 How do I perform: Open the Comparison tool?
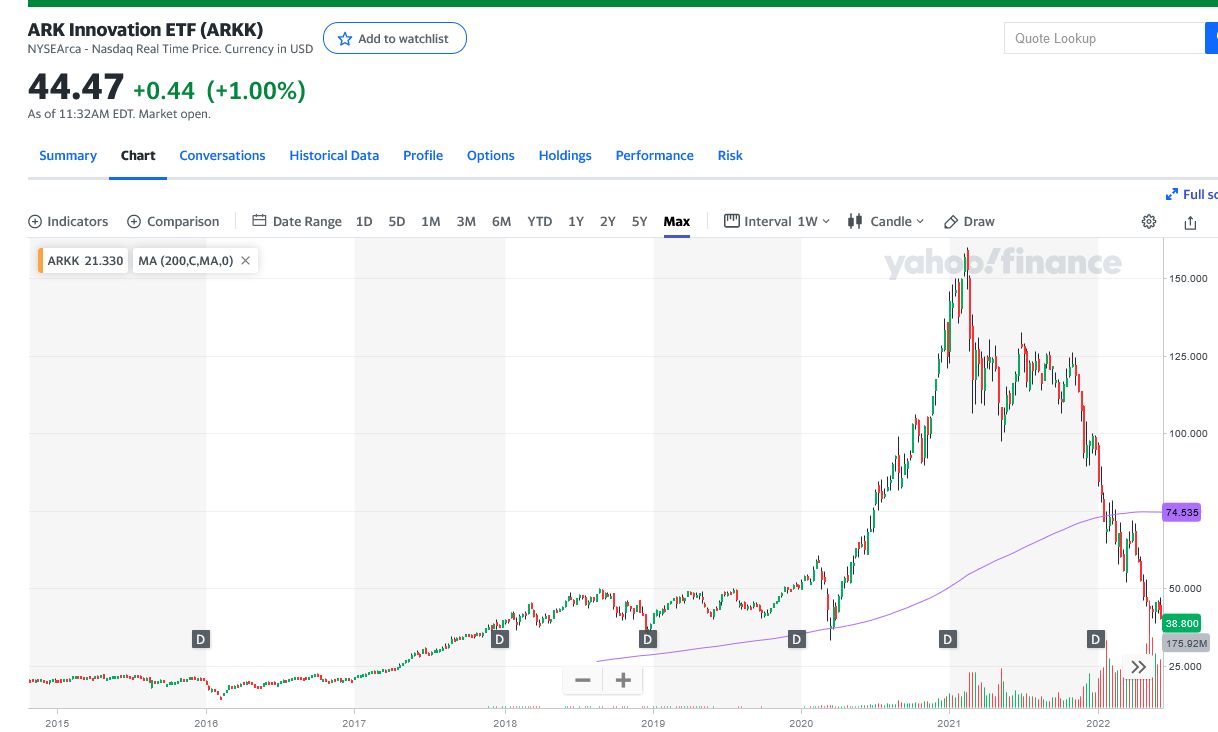pyautogui.click(x=173, y=222)
